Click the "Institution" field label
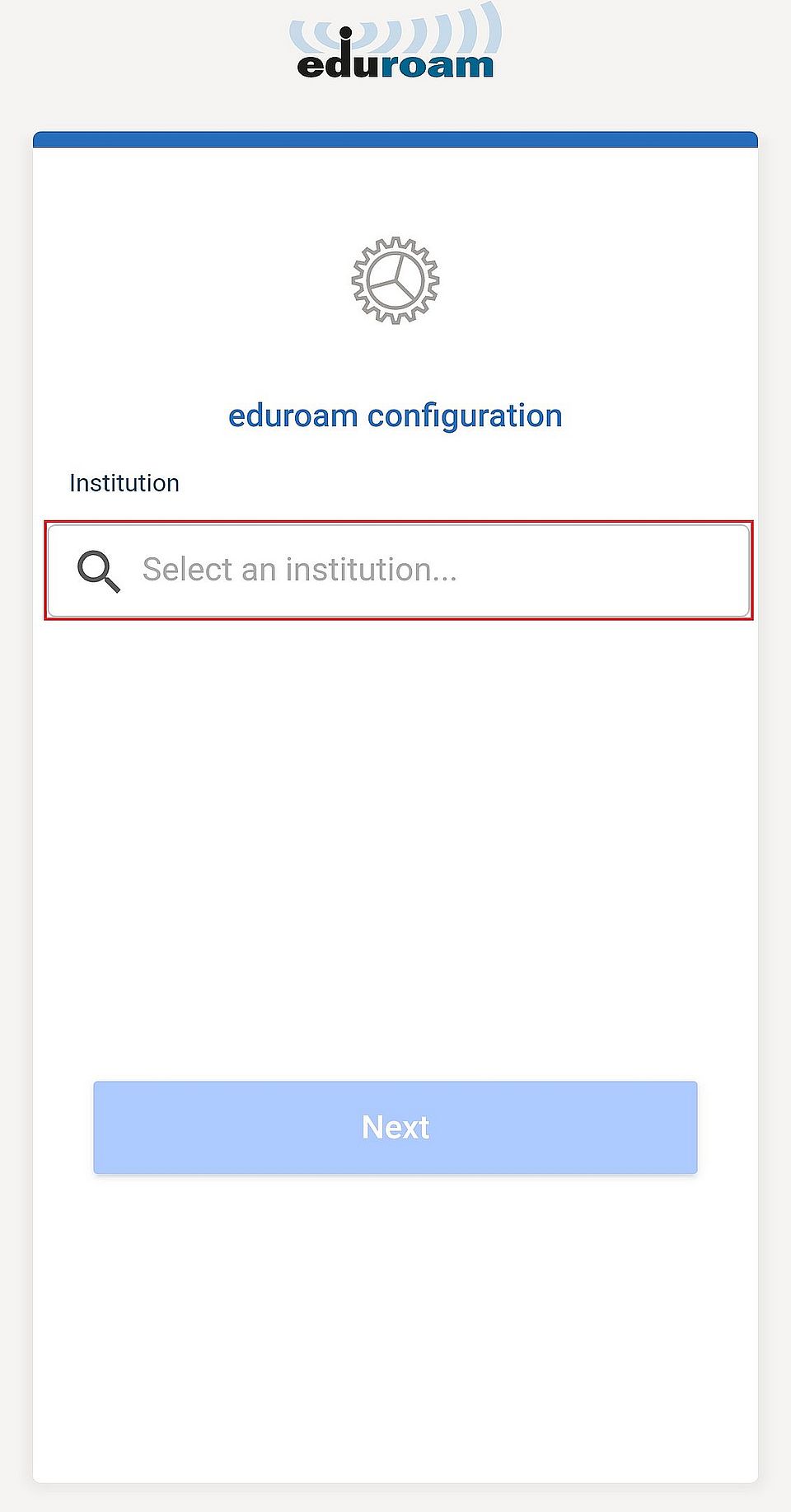The height and width of the screenshot is (1512, 791). (x=124, y=483)
